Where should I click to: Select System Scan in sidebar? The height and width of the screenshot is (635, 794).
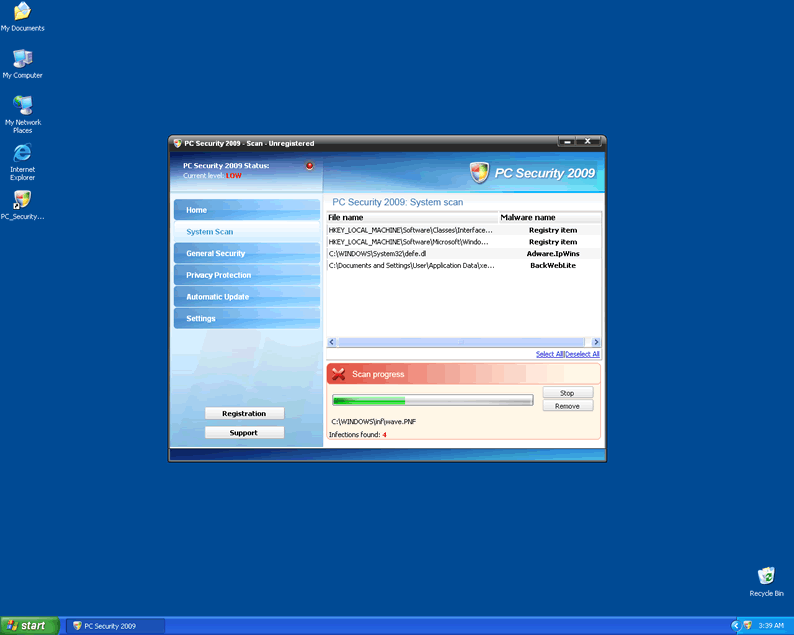246,232
